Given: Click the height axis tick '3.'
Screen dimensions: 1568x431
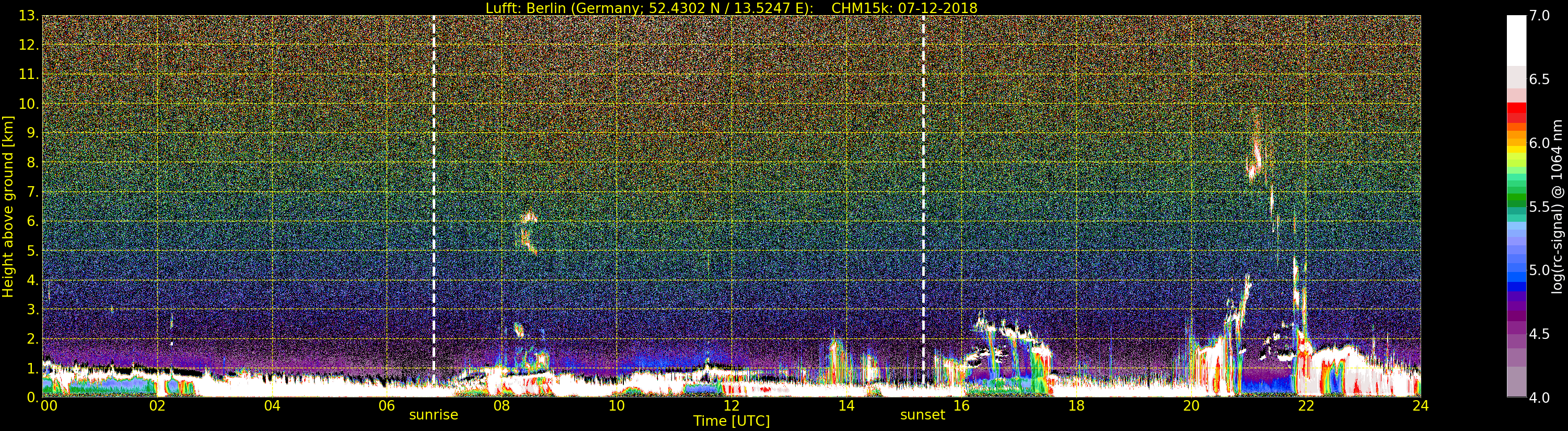Looking at the screenshot, I should click(x=33, y=309).
